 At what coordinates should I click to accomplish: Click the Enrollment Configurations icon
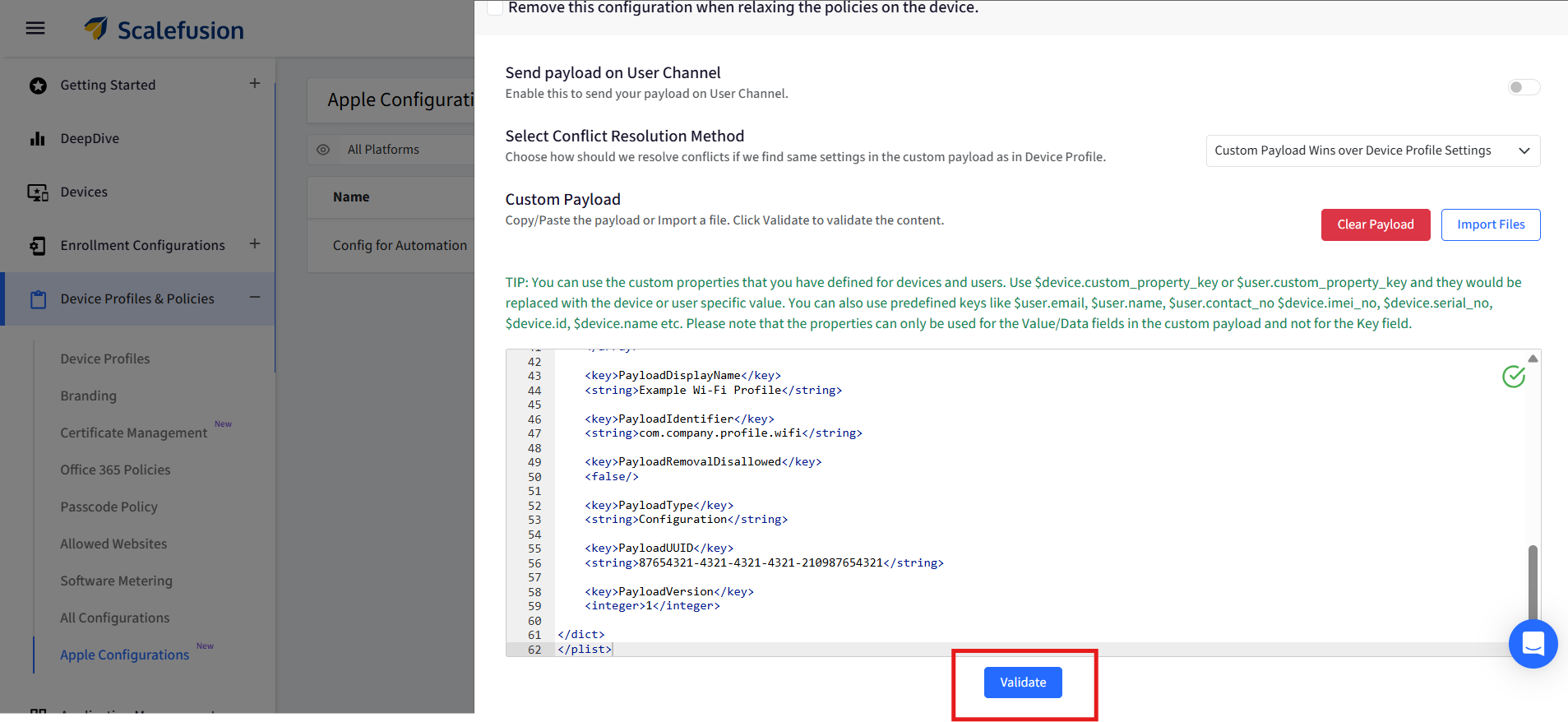pos(38,246)
